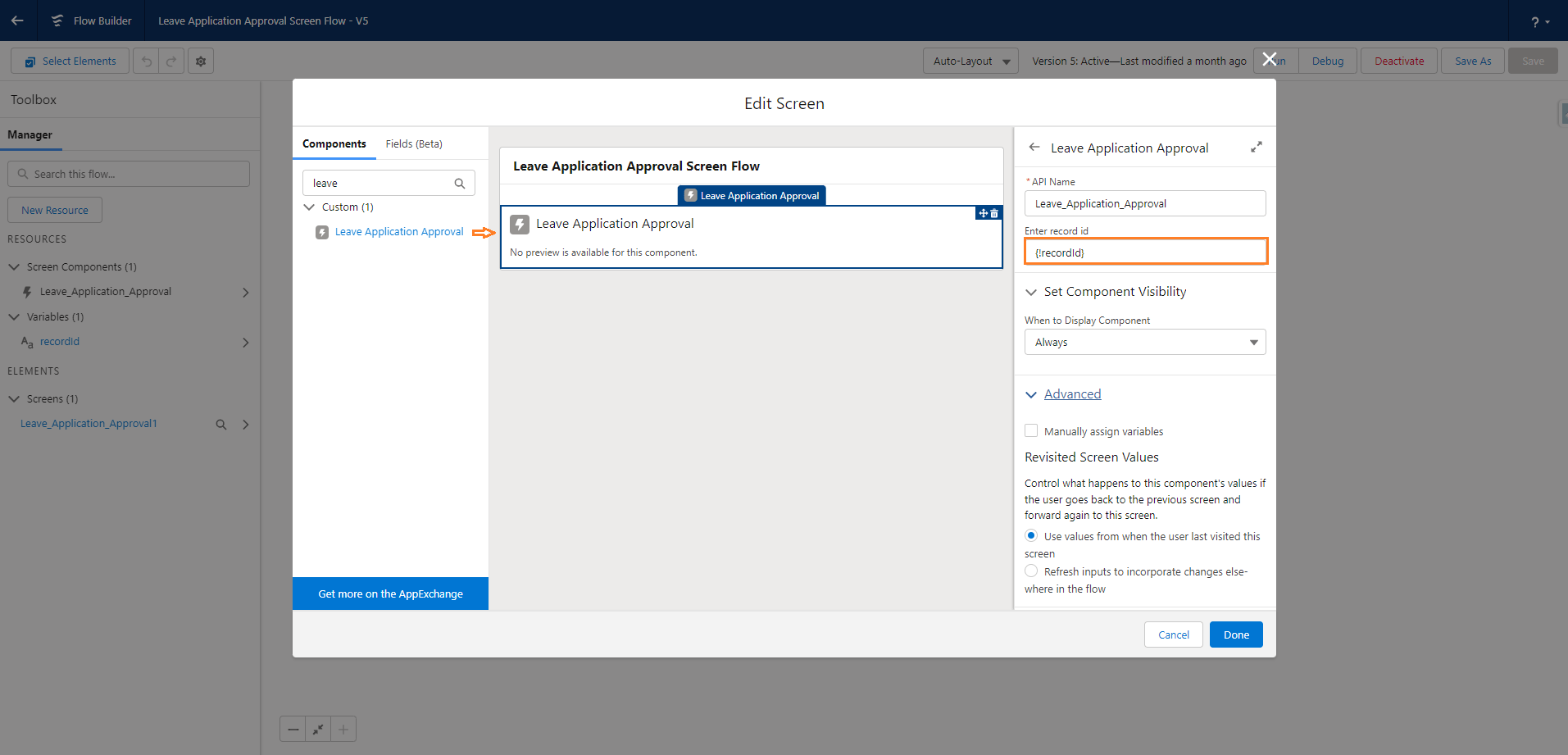Open the Advanced link
The height and width of the screenshot is (755, 1568).
pyautogui.click(x=1072, y=394)
